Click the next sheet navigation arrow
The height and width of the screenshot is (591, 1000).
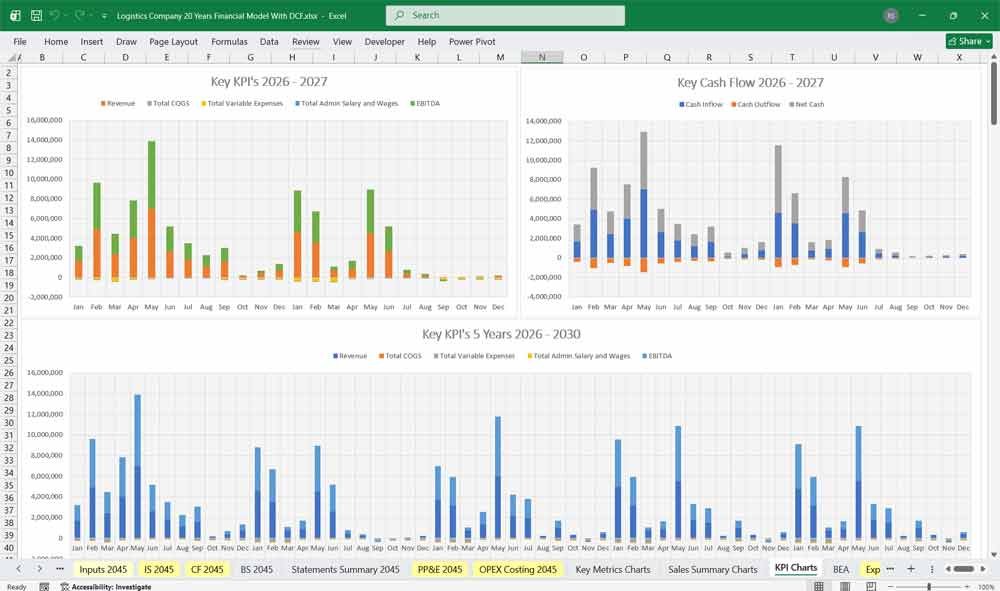(x=40, y=569)
